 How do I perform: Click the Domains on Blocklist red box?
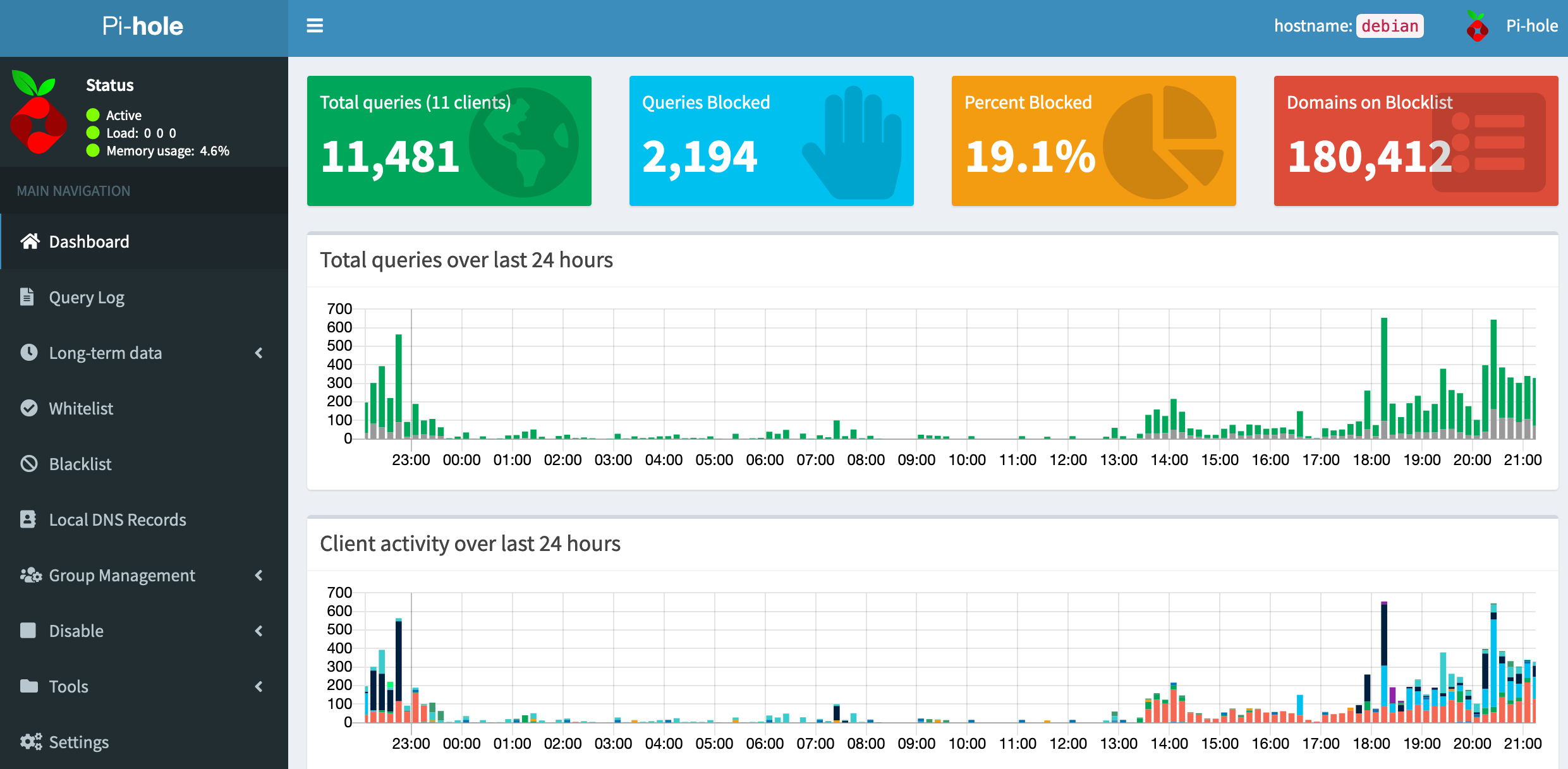(1416, 141)
